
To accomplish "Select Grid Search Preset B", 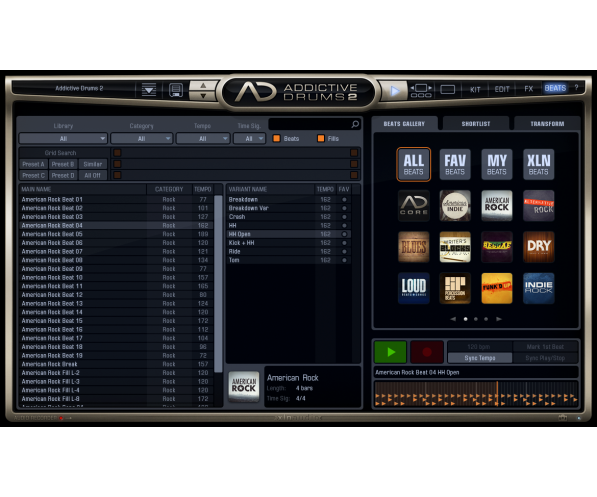I will tap(63, 164).
